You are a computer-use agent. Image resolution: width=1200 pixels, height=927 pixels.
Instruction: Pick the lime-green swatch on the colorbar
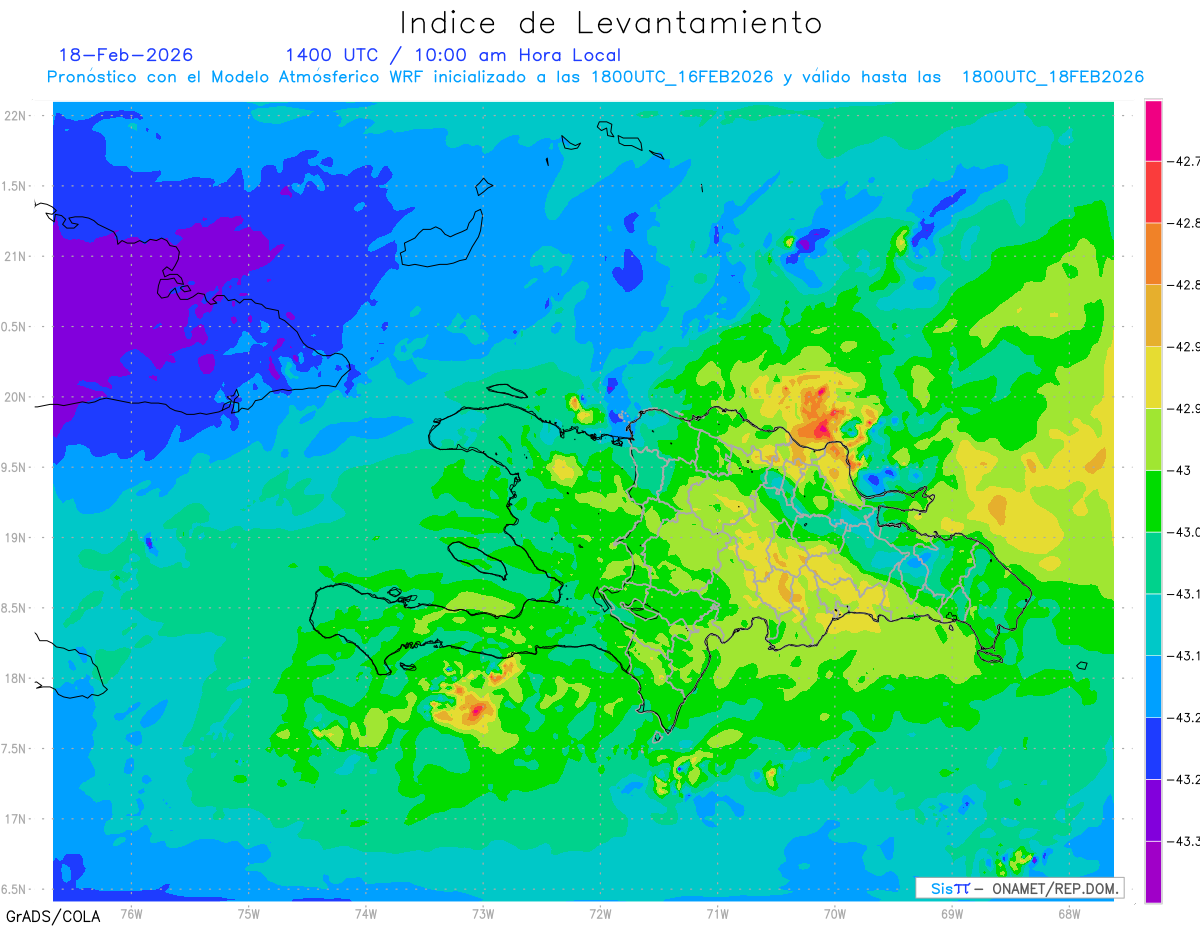[1153, 439]
